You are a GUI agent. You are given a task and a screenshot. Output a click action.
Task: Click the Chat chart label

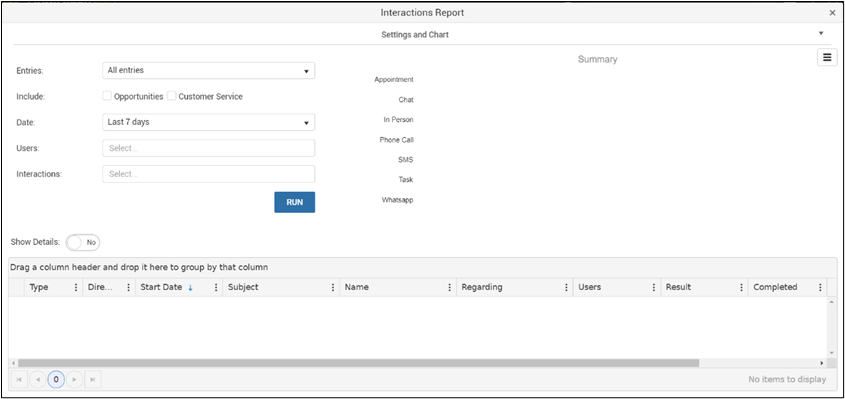(406, 100)
